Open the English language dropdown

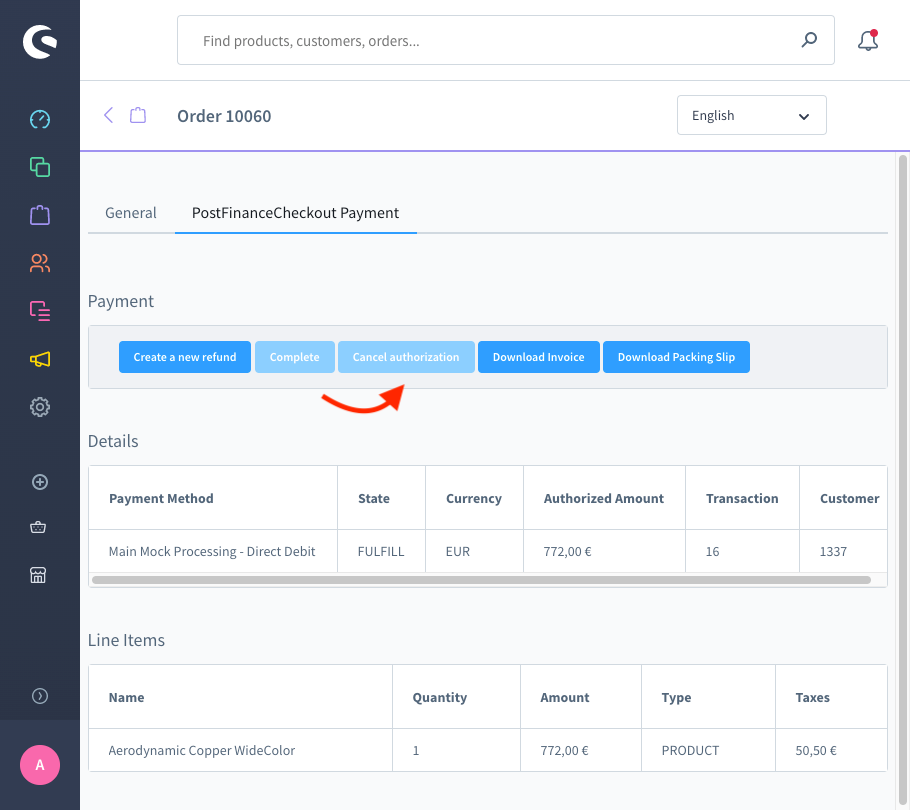click(x=751, y=116)
